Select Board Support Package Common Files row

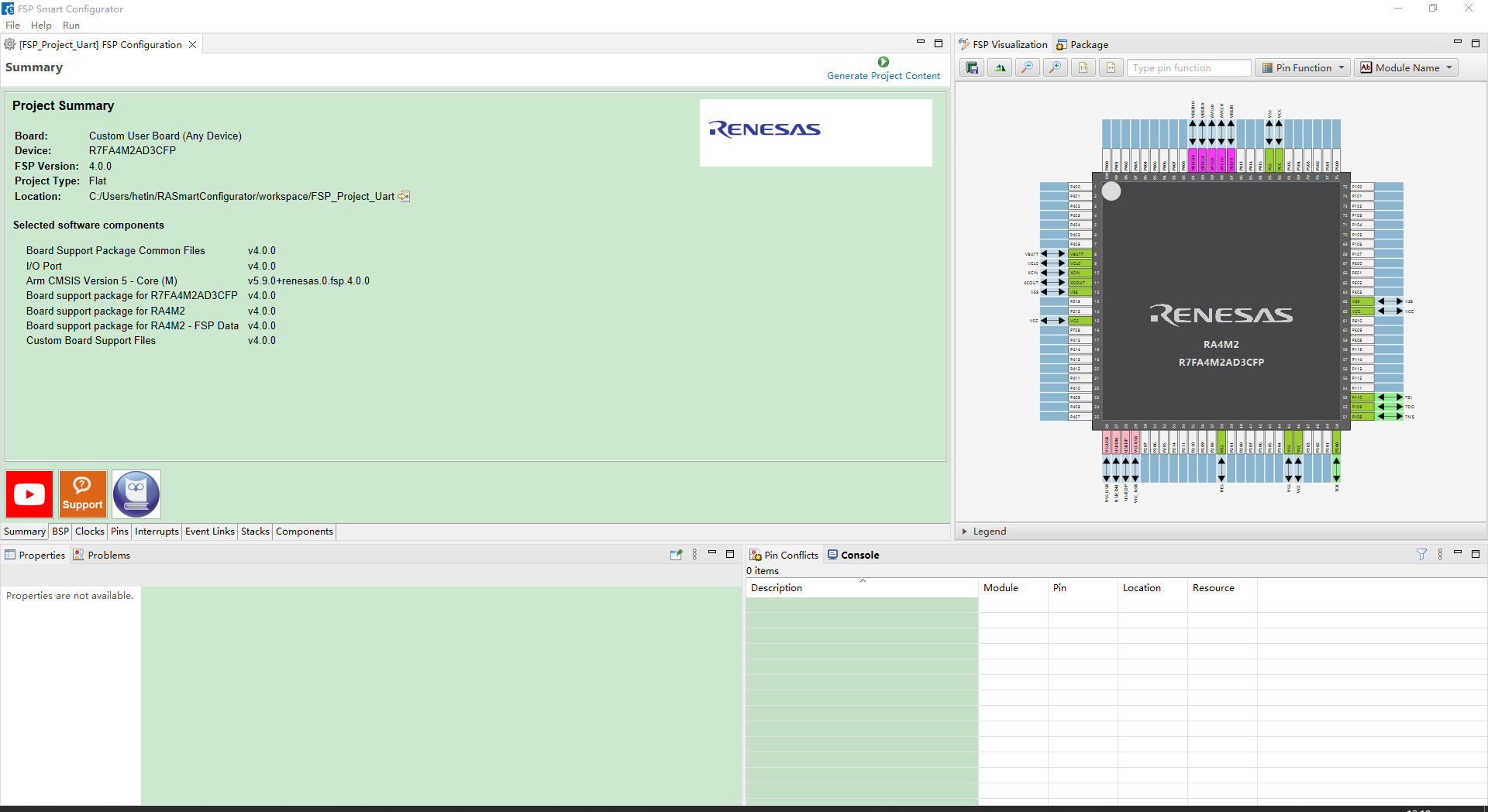coord(151,251)
